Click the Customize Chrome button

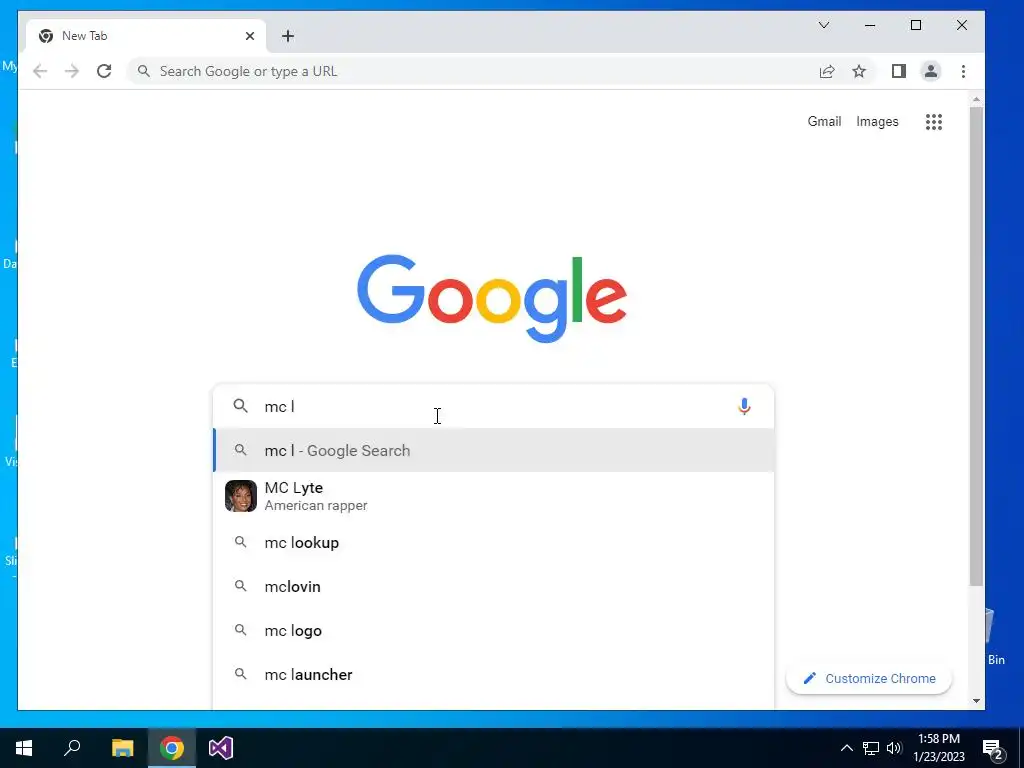tap(869, 679)
